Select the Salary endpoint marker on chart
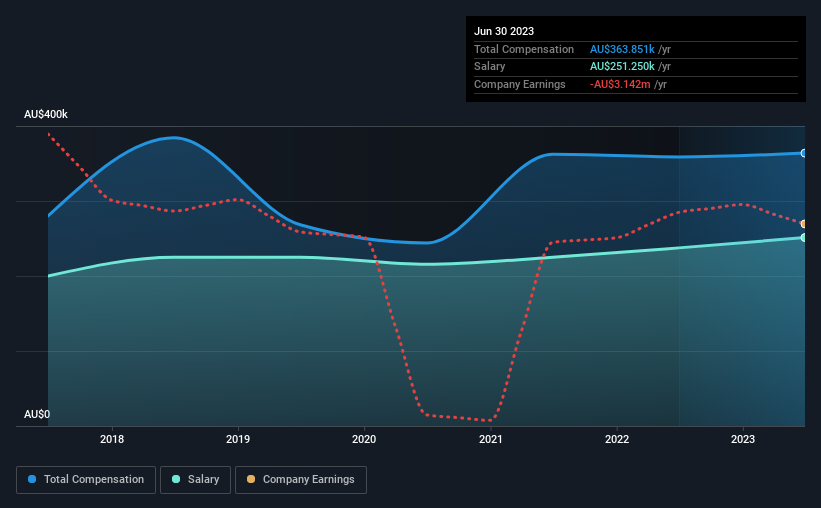The width and height of the screenshot is (821, 508). point(803,238)
